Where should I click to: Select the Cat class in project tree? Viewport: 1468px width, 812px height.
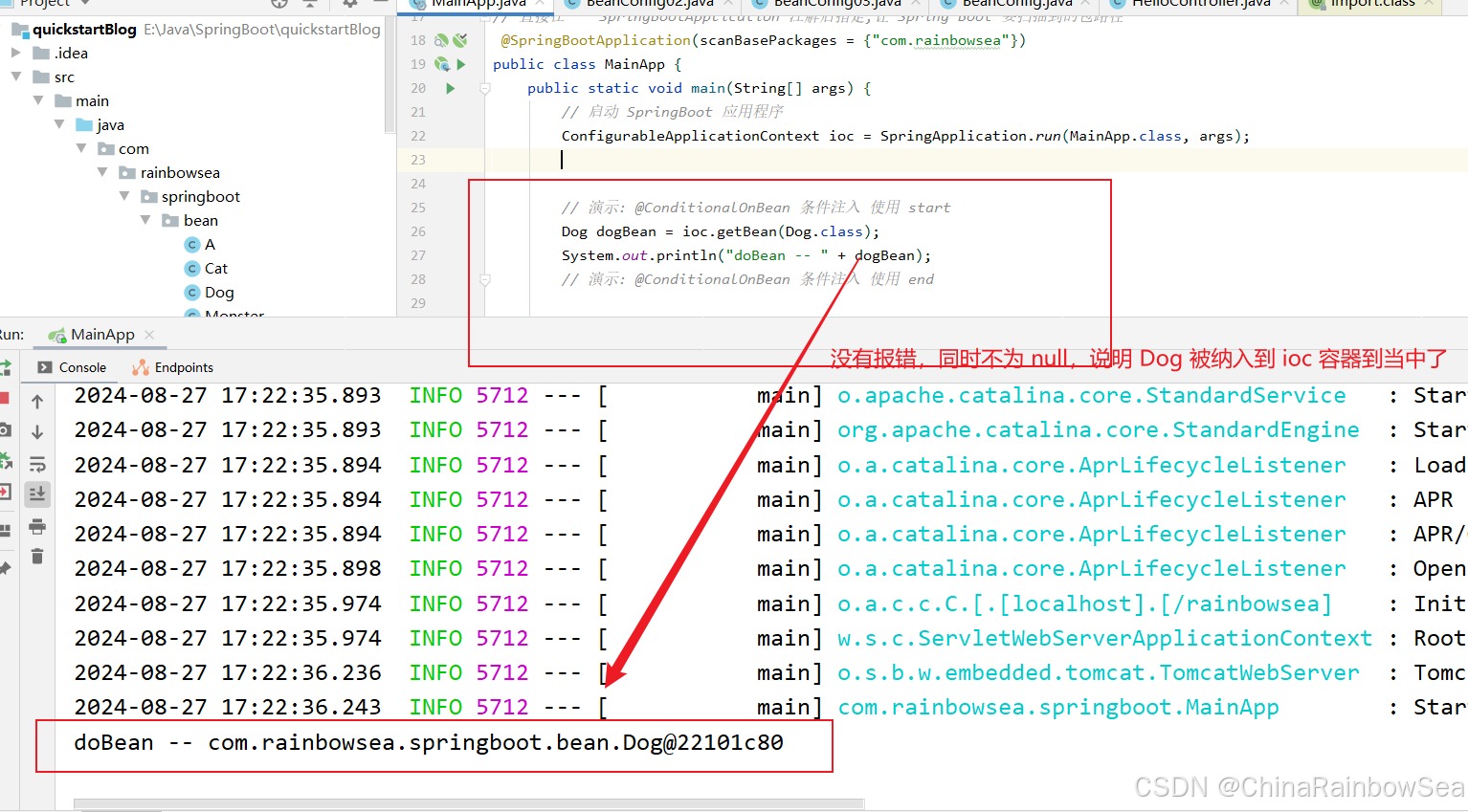(x=206, y=268)
